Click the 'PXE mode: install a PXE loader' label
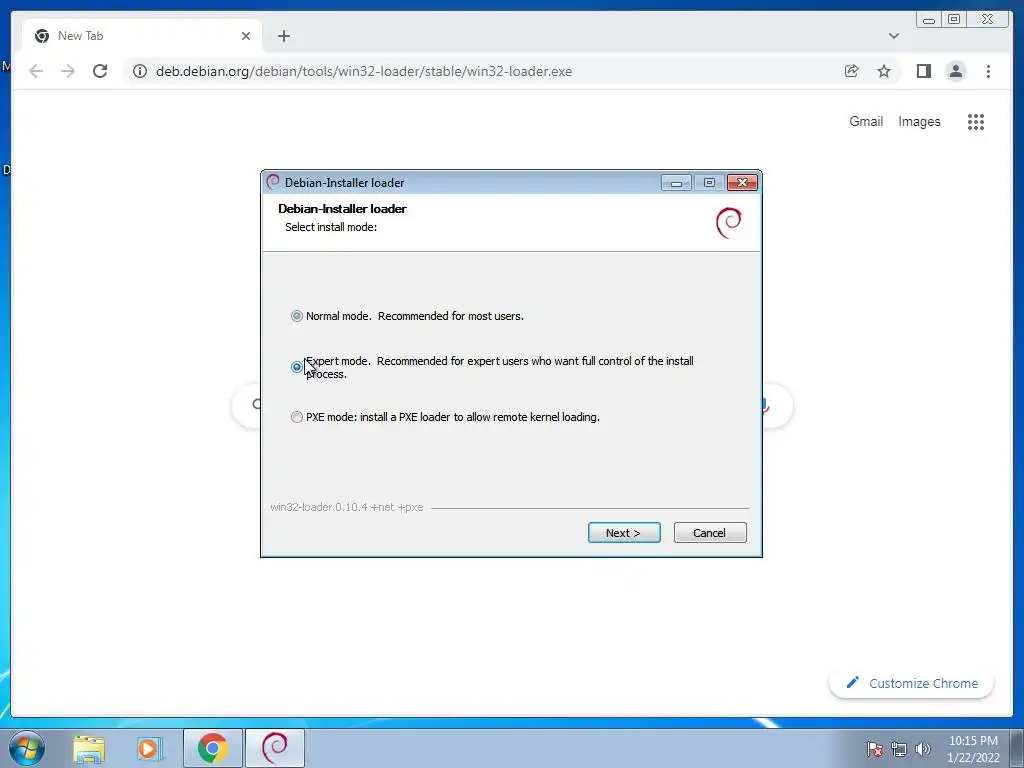 click(x=453, y=417)
